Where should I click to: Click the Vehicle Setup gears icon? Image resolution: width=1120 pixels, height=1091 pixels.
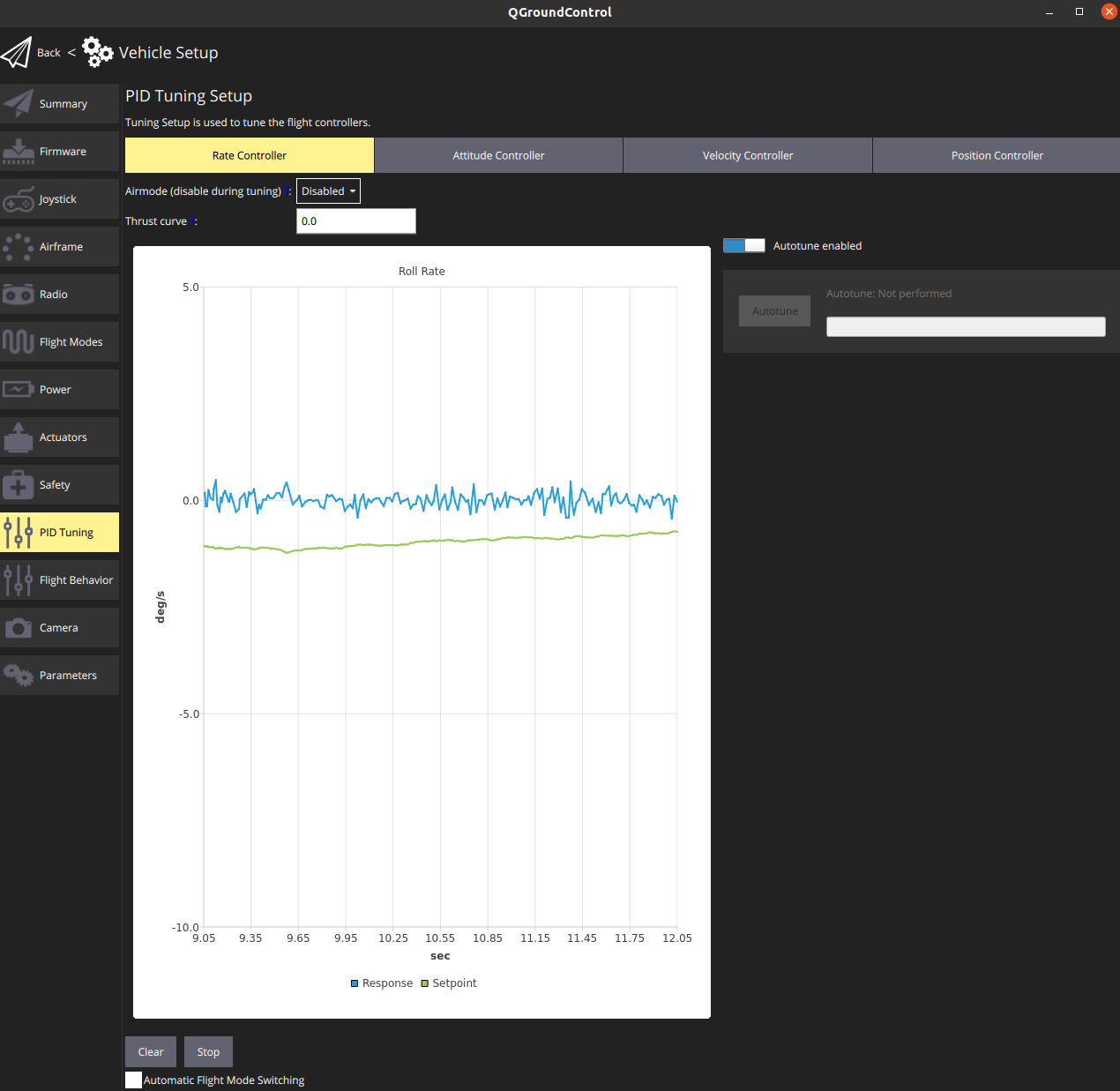pos(98,52)
